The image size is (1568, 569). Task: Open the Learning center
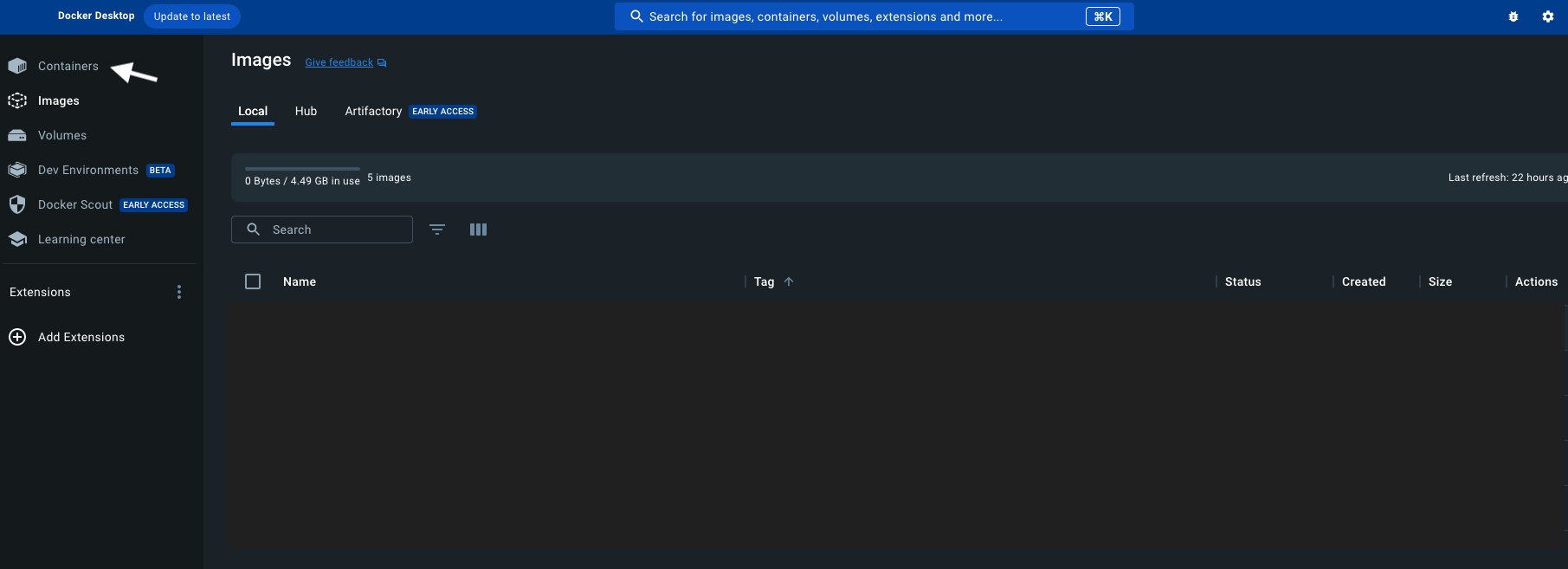point(81,240)
